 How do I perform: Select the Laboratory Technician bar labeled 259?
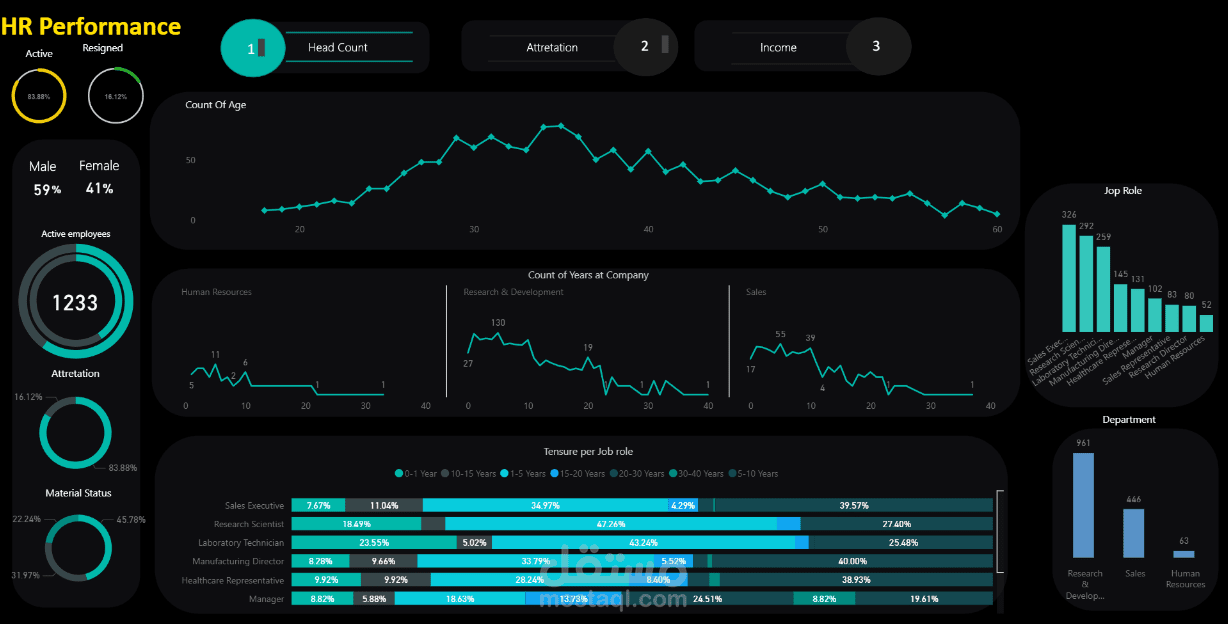click(1103, 289)
